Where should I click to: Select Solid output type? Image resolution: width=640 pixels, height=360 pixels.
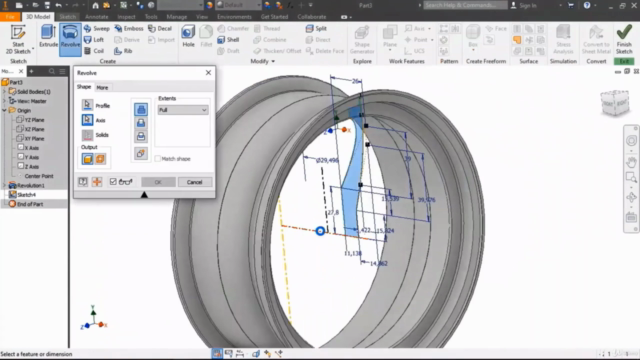coord(87,159)
